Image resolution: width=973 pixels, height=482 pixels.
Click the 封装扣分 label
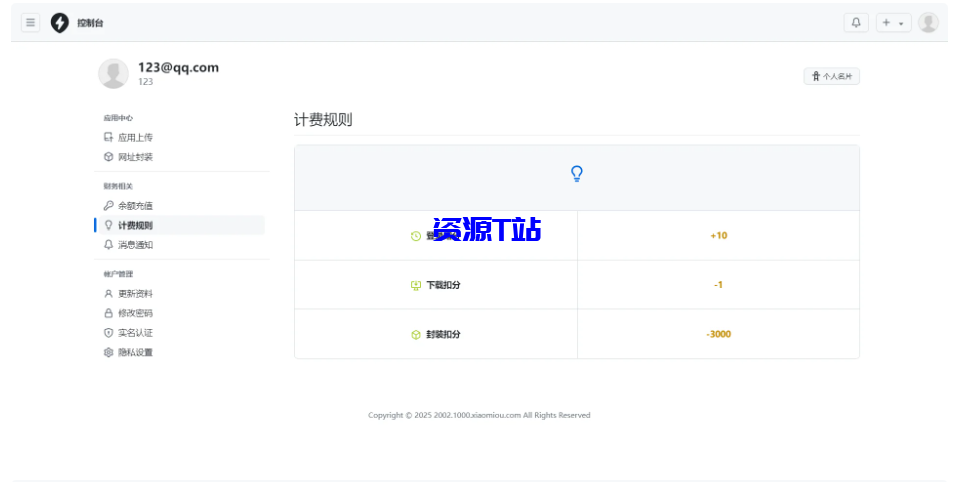(443, 334)
